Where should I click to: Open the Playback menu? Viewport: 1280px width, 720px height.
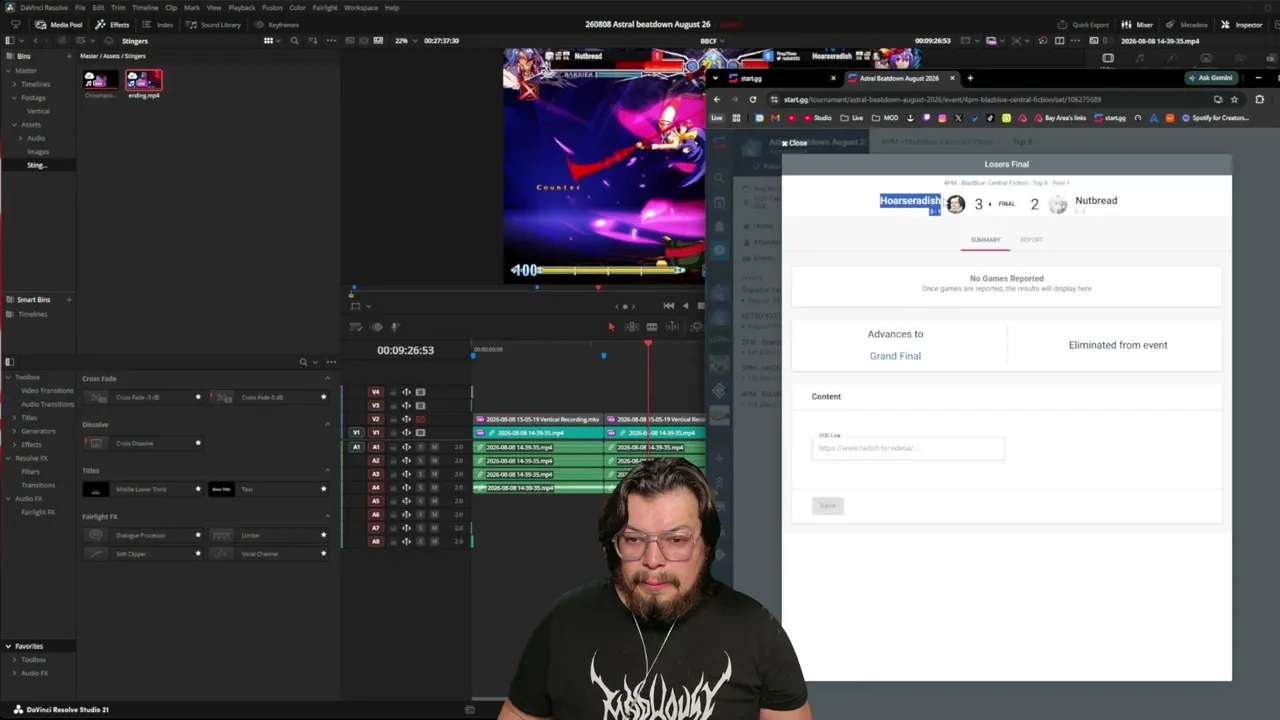tap(242, 7)
